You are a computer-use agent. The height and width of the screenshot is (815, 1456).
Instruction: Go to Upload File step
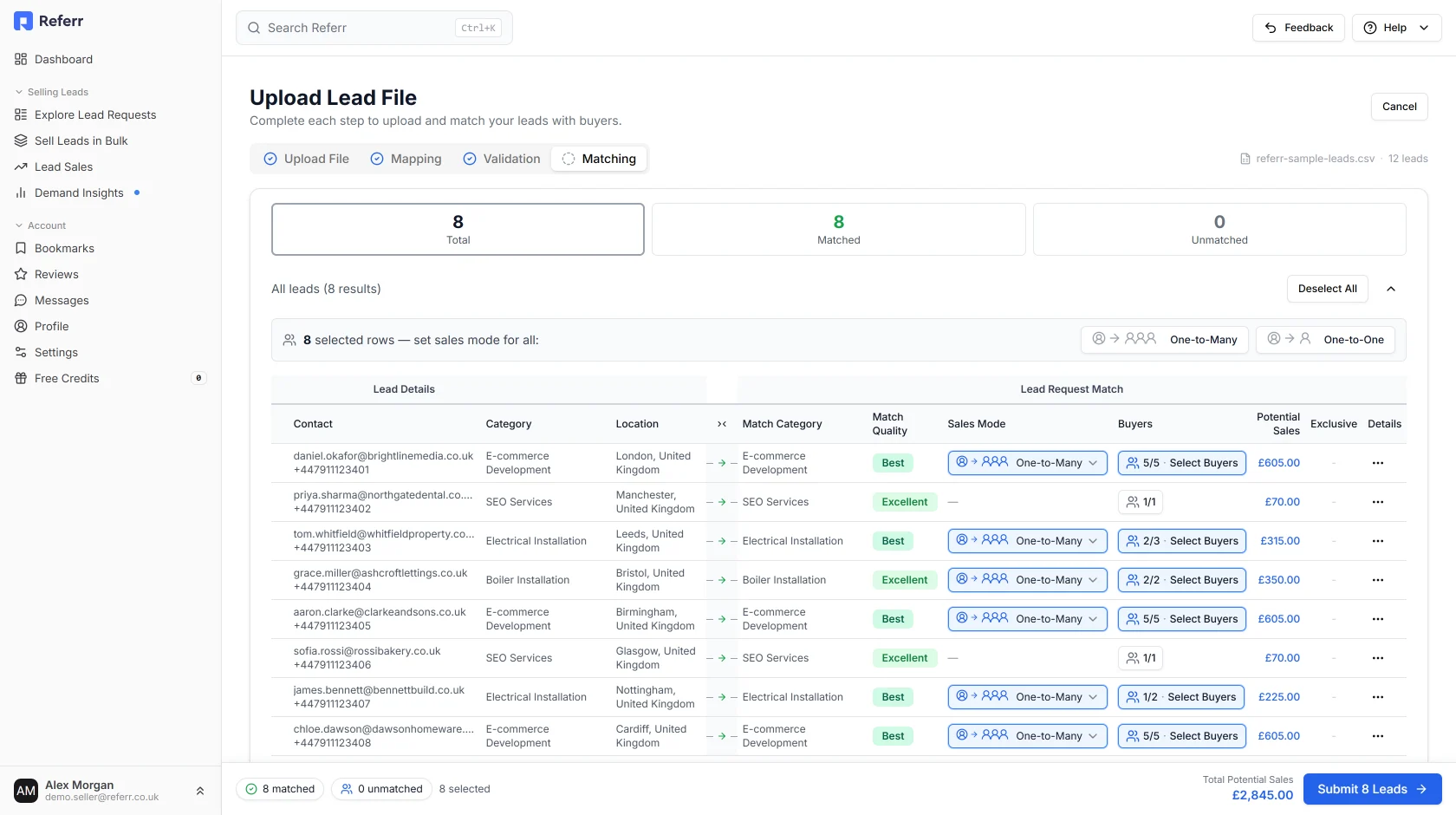coord(307,159)
